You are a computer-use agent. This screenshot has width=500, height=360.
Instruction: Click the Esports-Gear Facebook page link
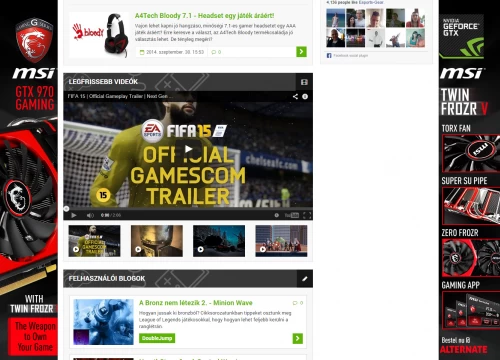coord(371,2)
